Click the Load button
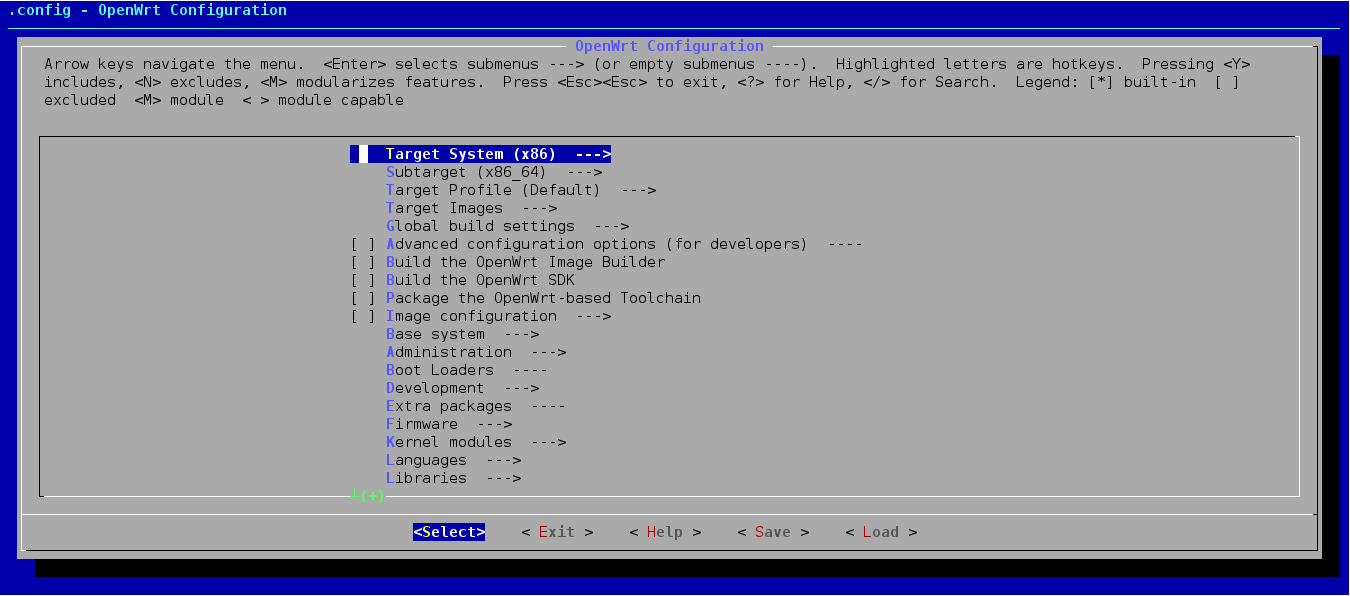The height and width of the screenshot is (596, 1350). point(881,532)
